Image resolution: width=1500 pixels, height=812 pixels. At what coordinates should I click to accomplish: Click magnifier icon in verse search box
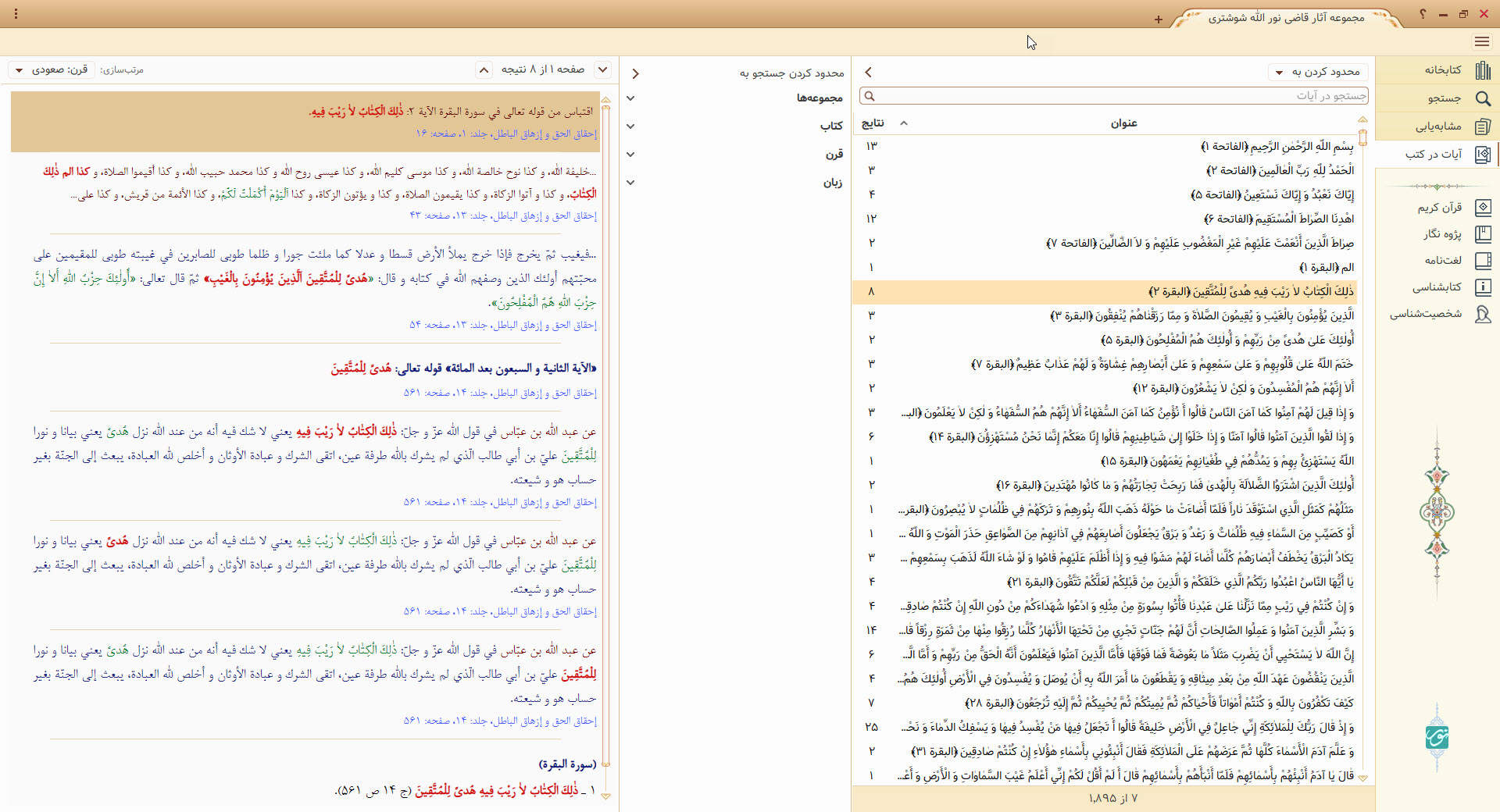pyautogui.click(x=870, y=96)
